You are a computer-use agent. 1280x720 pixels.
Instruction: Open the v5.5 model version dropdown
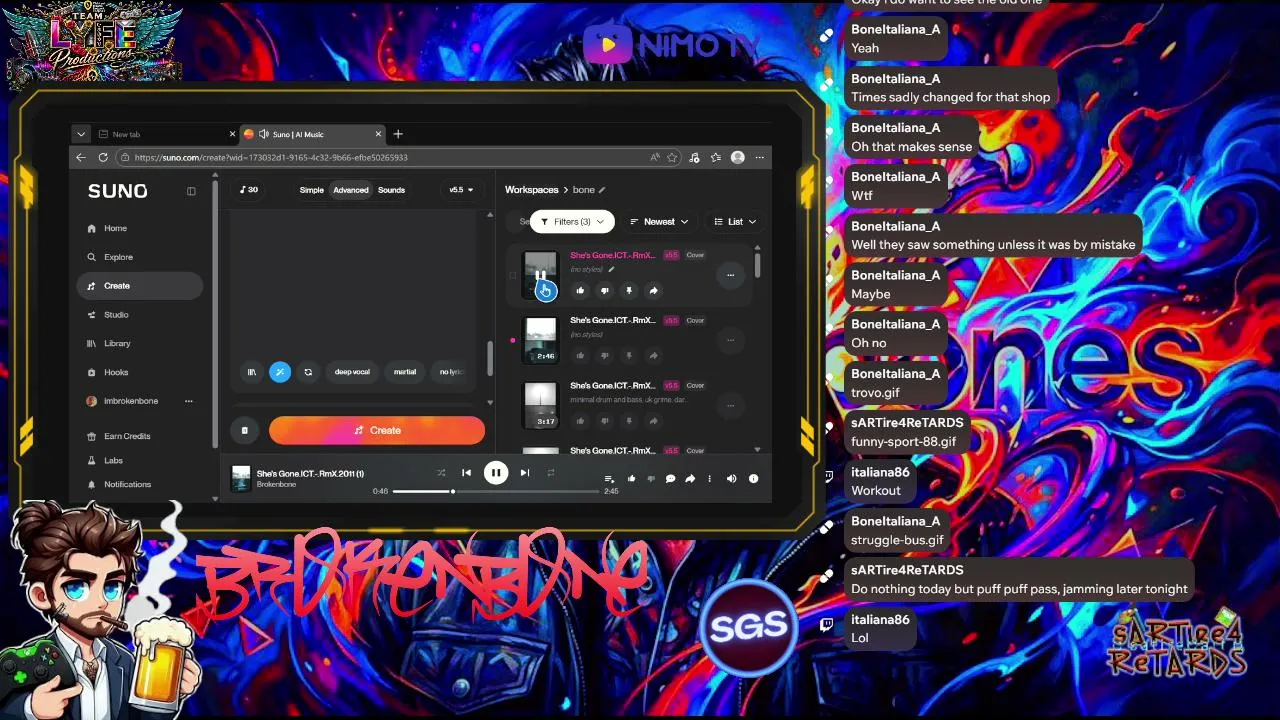coord(461,190)
